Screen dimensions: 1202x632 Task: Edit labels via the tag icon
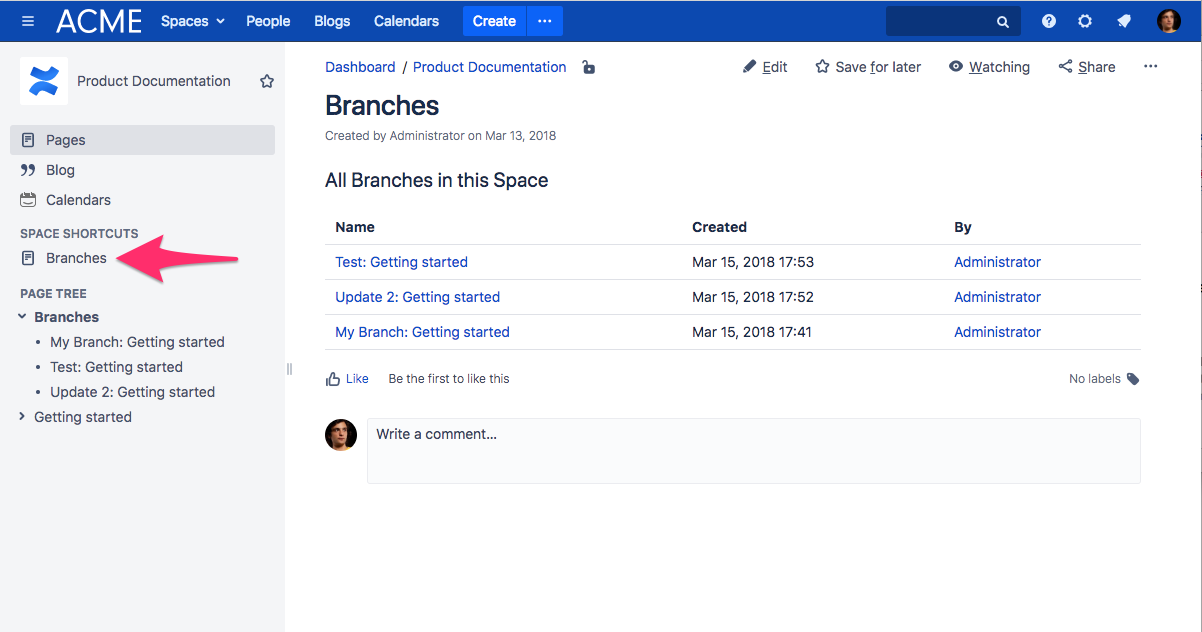[x=1133, y=379]
